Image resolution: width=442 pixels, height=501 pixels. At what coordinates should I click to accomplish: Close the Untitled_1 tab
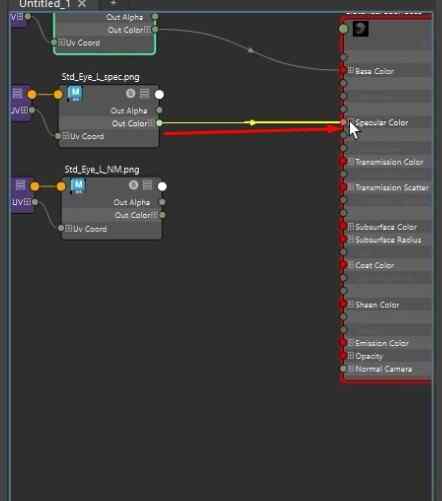click(x=82, y=4)
